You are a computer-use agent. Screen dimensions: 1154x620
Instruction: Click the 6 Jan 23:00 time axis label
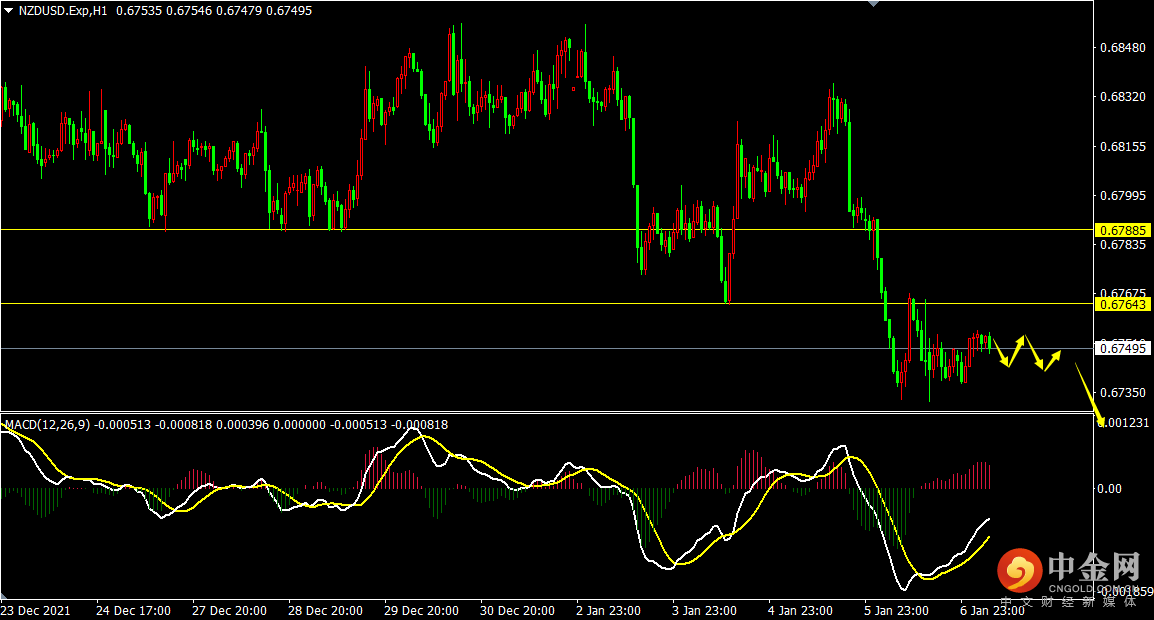[992, 610]
